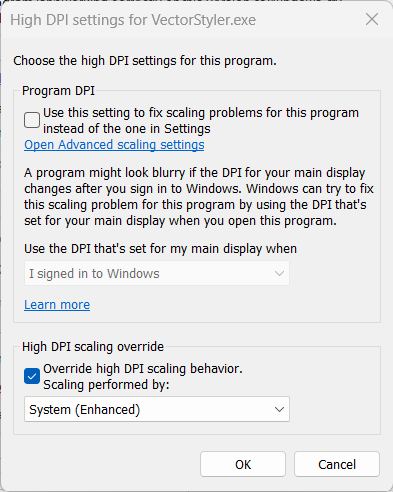Open the 'I signed in to Windows' combo box

point(157,273)
